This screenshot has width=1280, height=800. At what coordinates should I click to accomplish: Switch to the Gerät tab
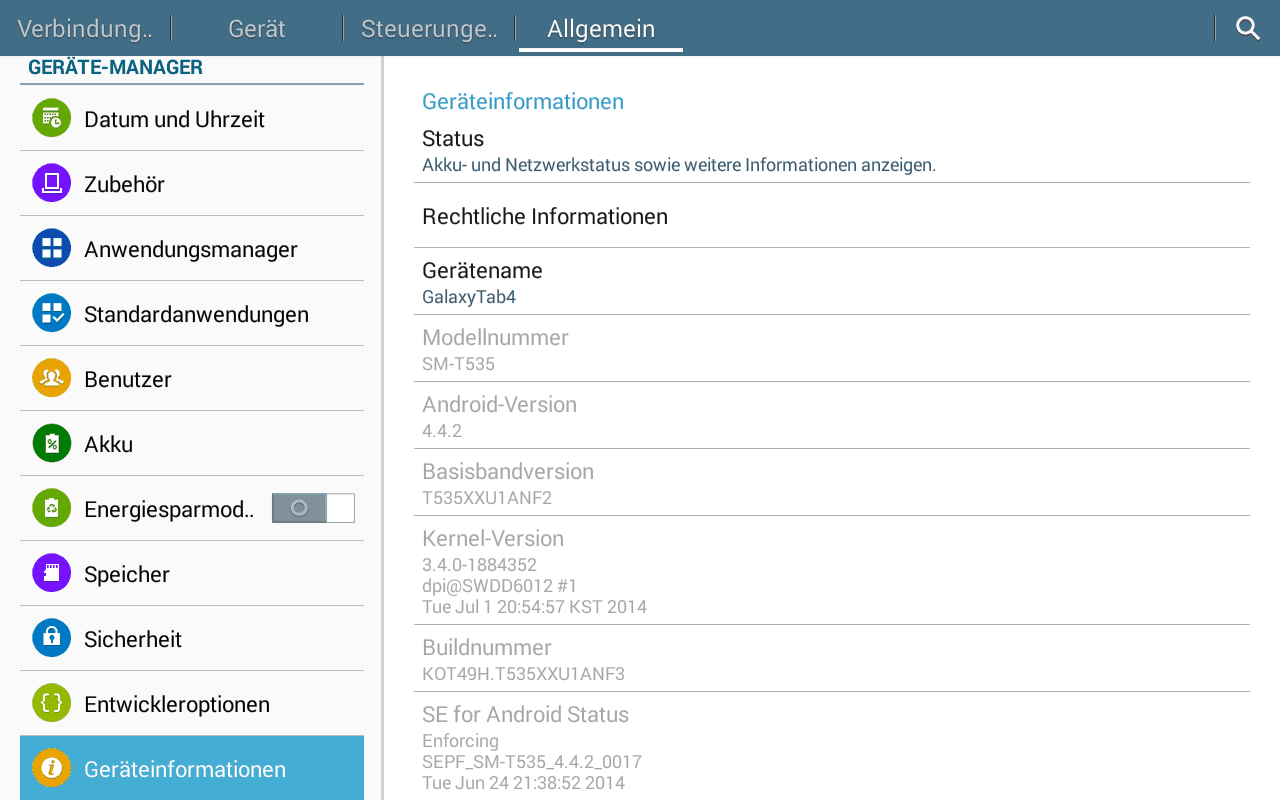[x=257, y=28]
